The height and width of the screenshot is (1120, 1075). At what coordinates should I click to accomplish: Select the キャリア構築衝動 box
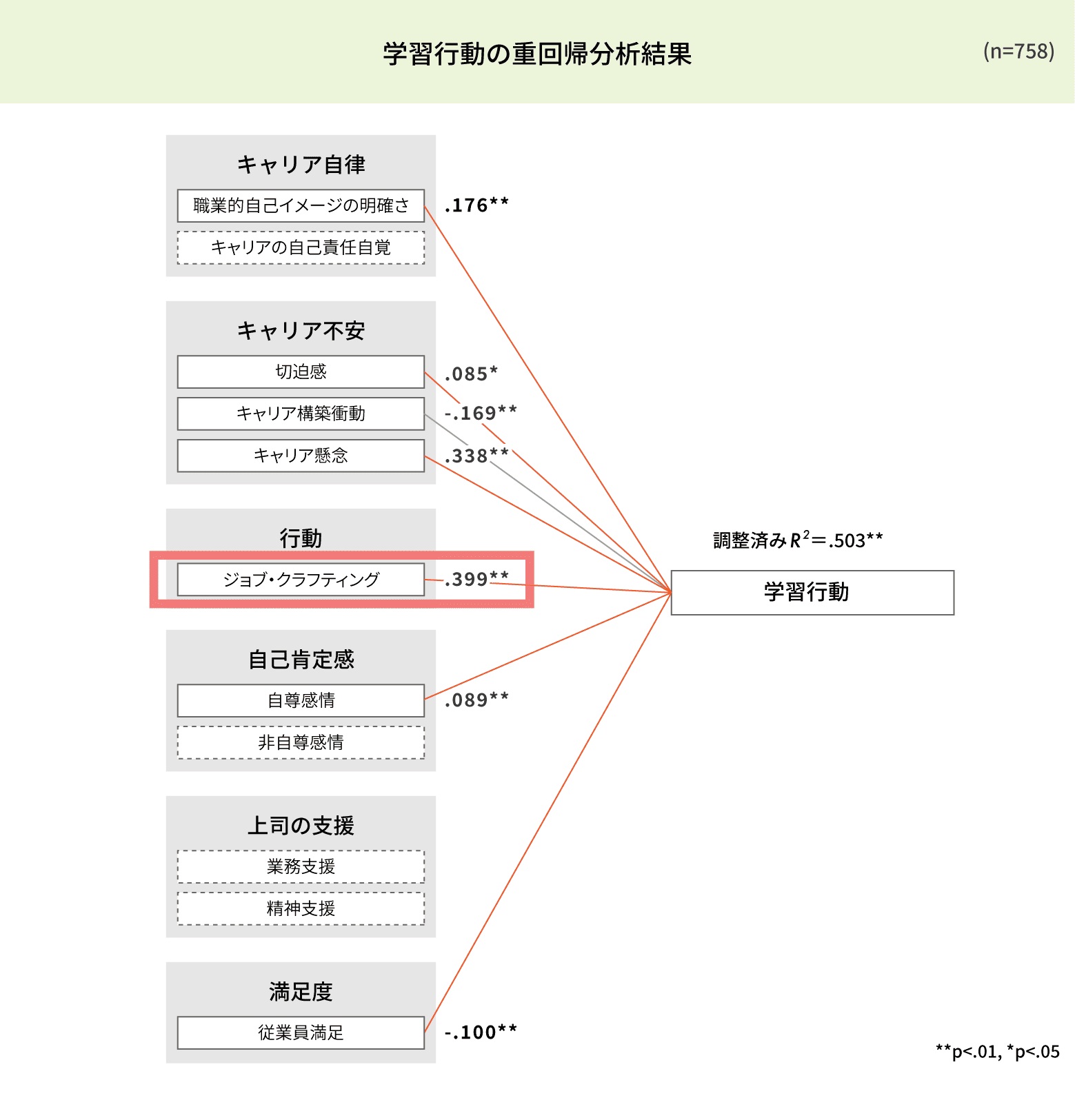301,414
